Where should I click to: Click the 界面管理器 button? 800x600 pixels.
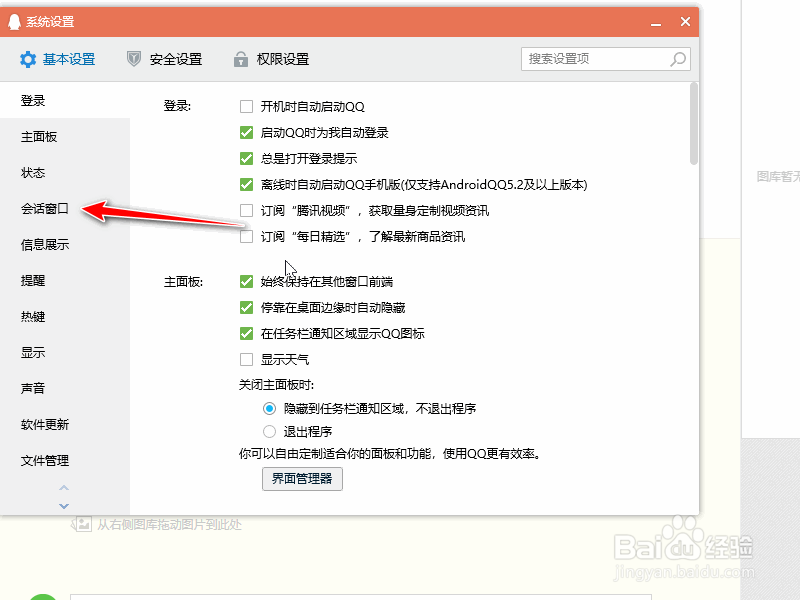coord(302,479)
